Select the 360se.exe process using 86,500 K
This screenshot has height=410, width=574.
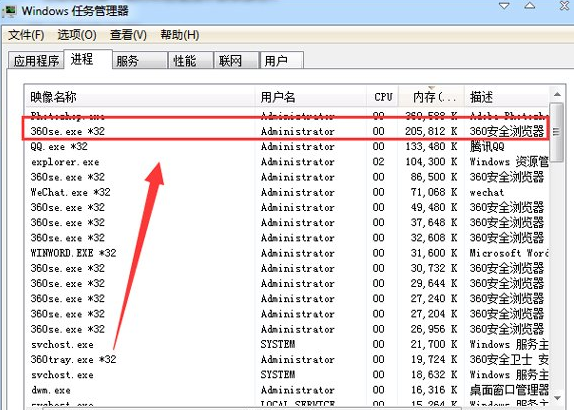point(287,177)
